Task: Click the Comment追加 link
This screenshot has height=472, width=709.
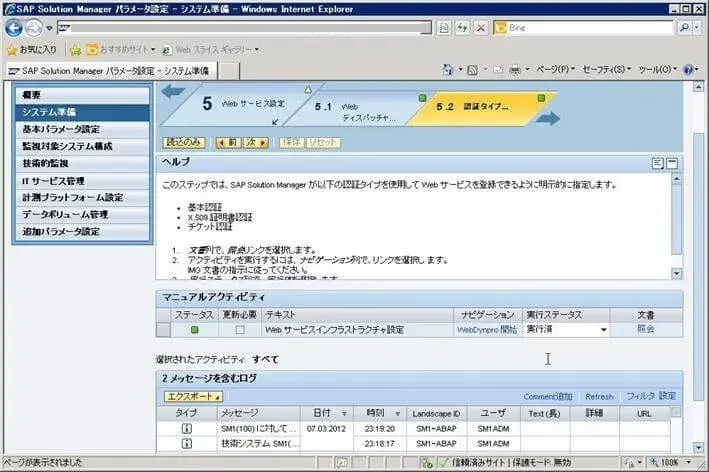Action: point(548,396)
